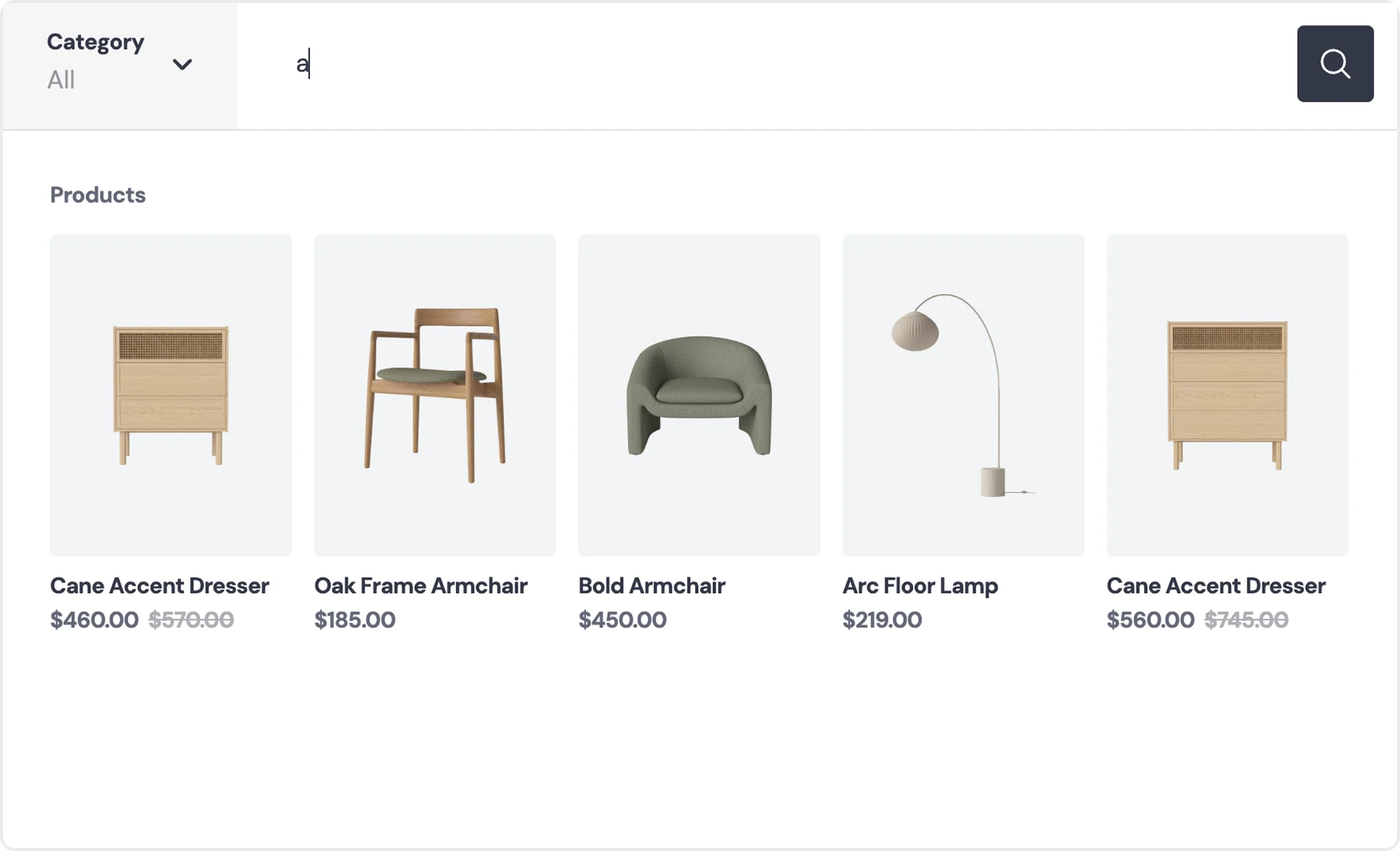Viewport: 1400px width, 851px height.
Task: Click Cane Accent Dresser title priced $560.00
Action: point(1216,586)
